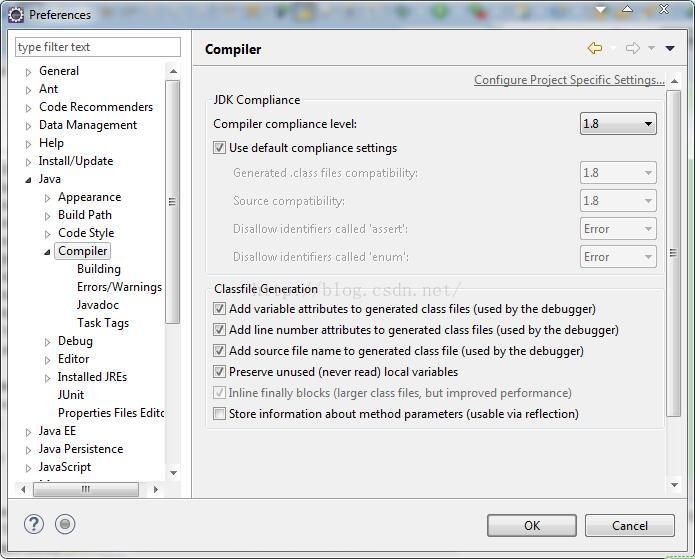Expand the Code Recommenders node
Image resolution: width=695 pixels, height=559 pixels.
[28, 108]
